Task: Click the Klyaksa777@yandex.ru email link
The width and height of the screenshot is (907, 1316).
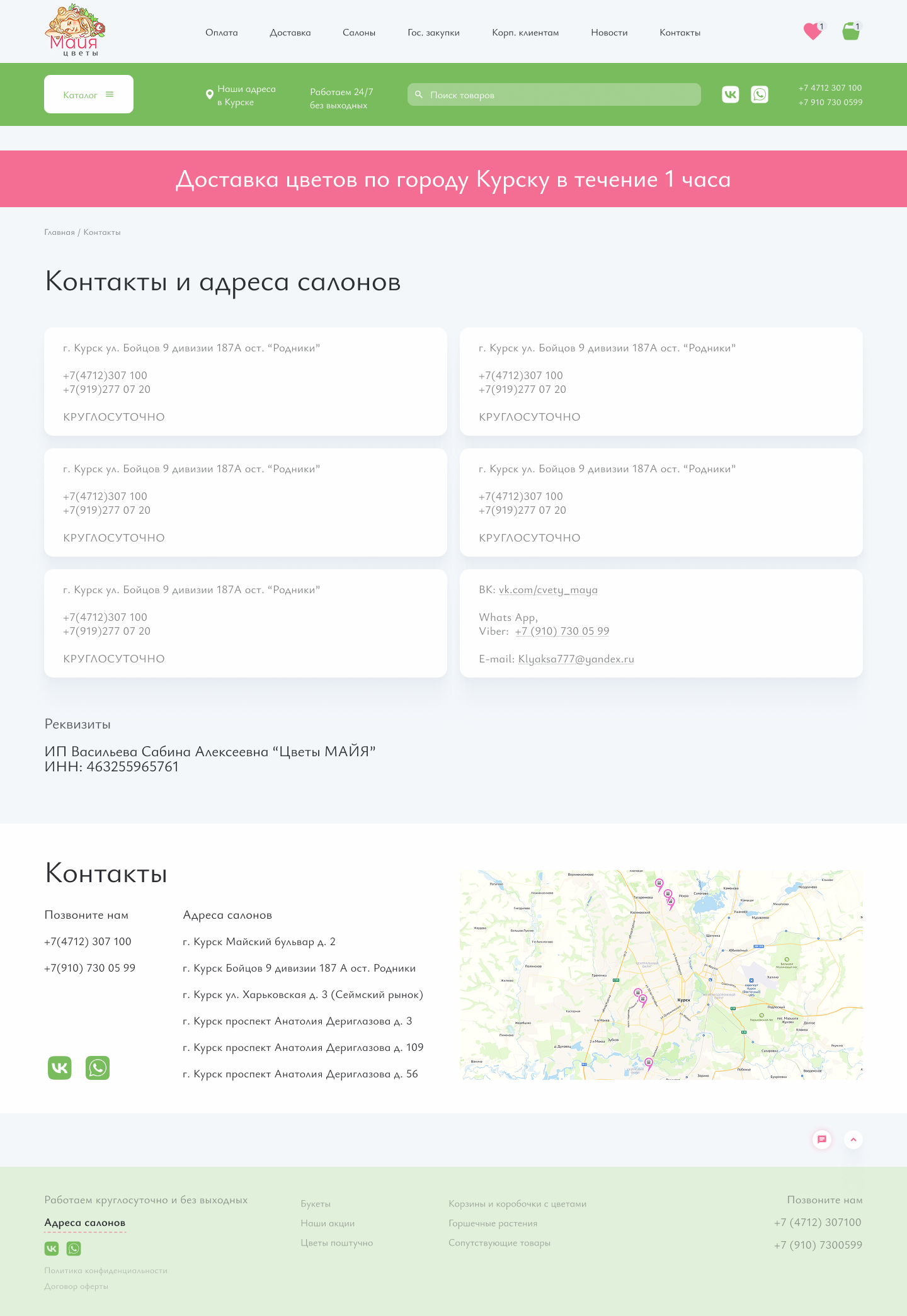Action: pyautogui.click(x=576, y=659)
